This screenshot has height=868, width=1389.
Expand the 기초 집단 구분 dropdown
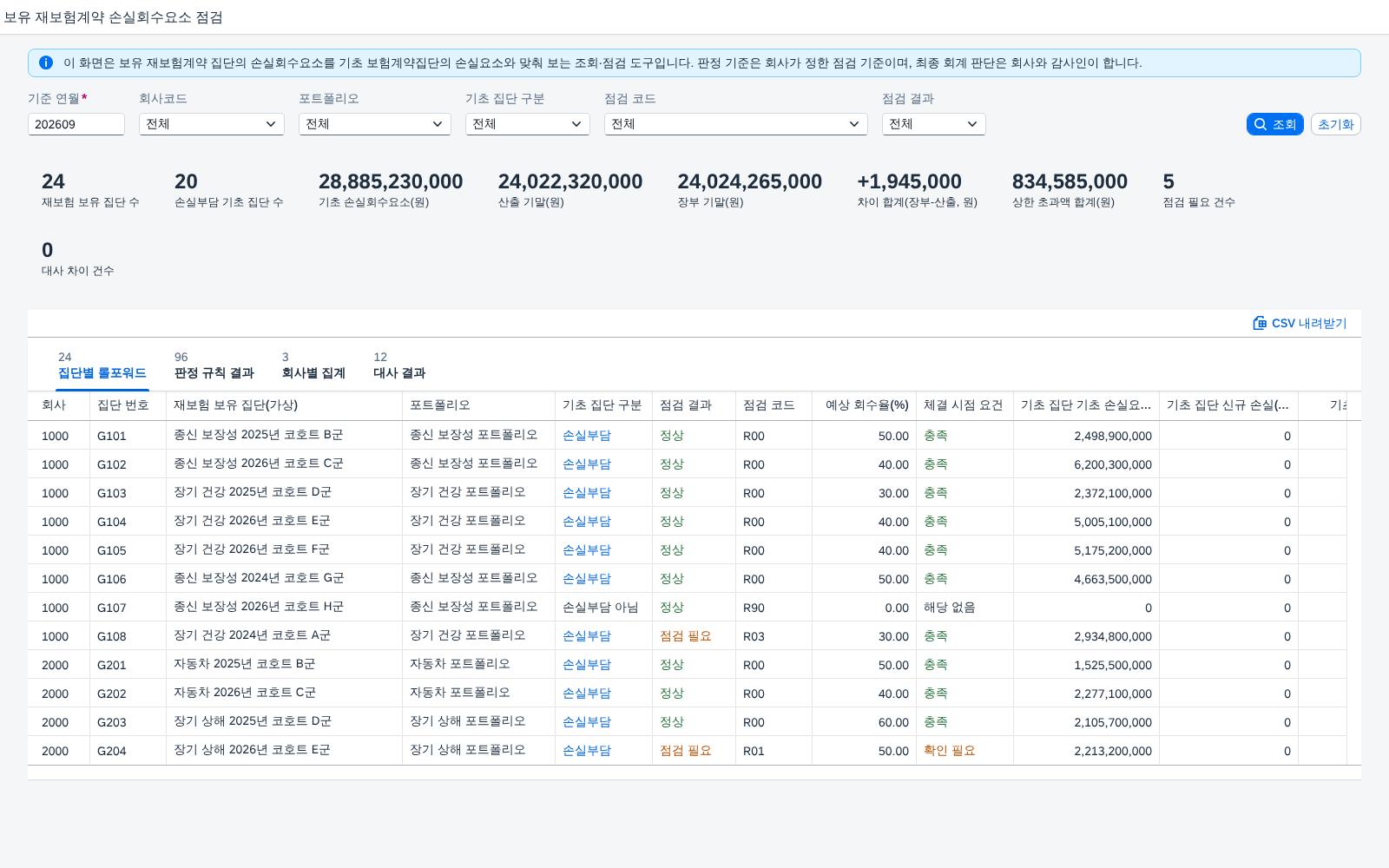coord(528,124)
